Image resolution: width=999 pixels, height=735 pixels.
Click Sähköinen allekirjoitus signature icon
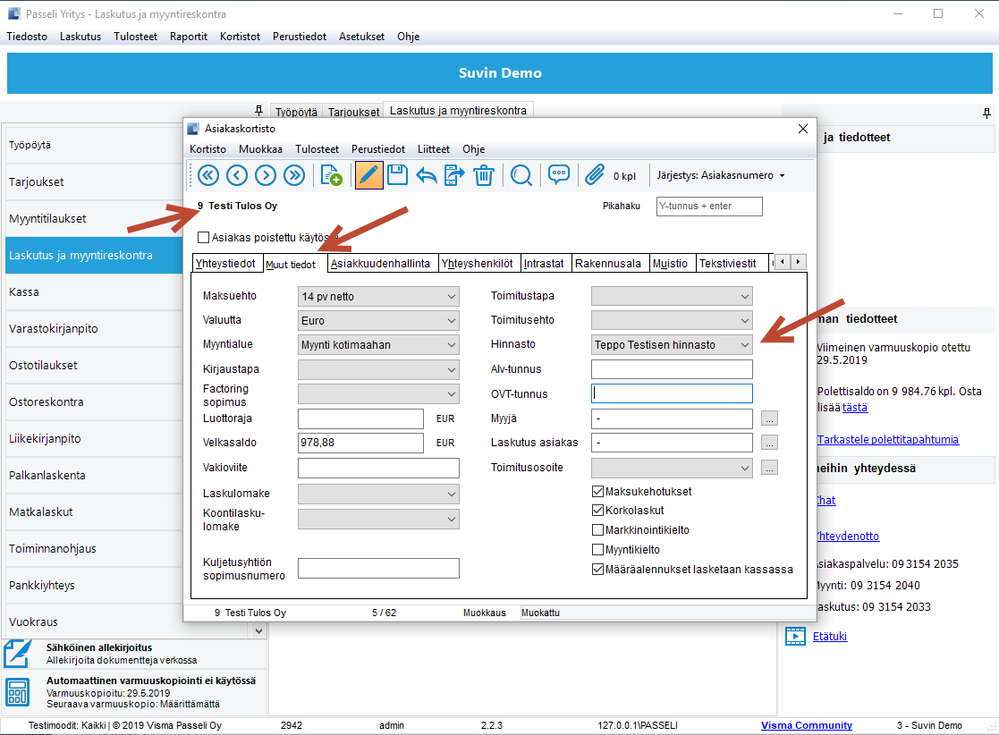coord(18,654)
